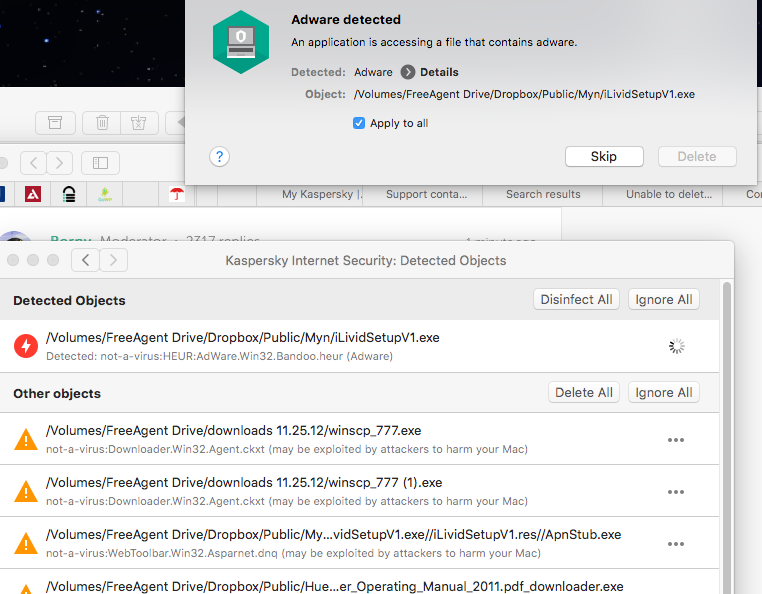Click the WebToolbar.Win32.Asparnet.dnq description
Viewport: 762px width, 594px height.
[x=293, y=553]
